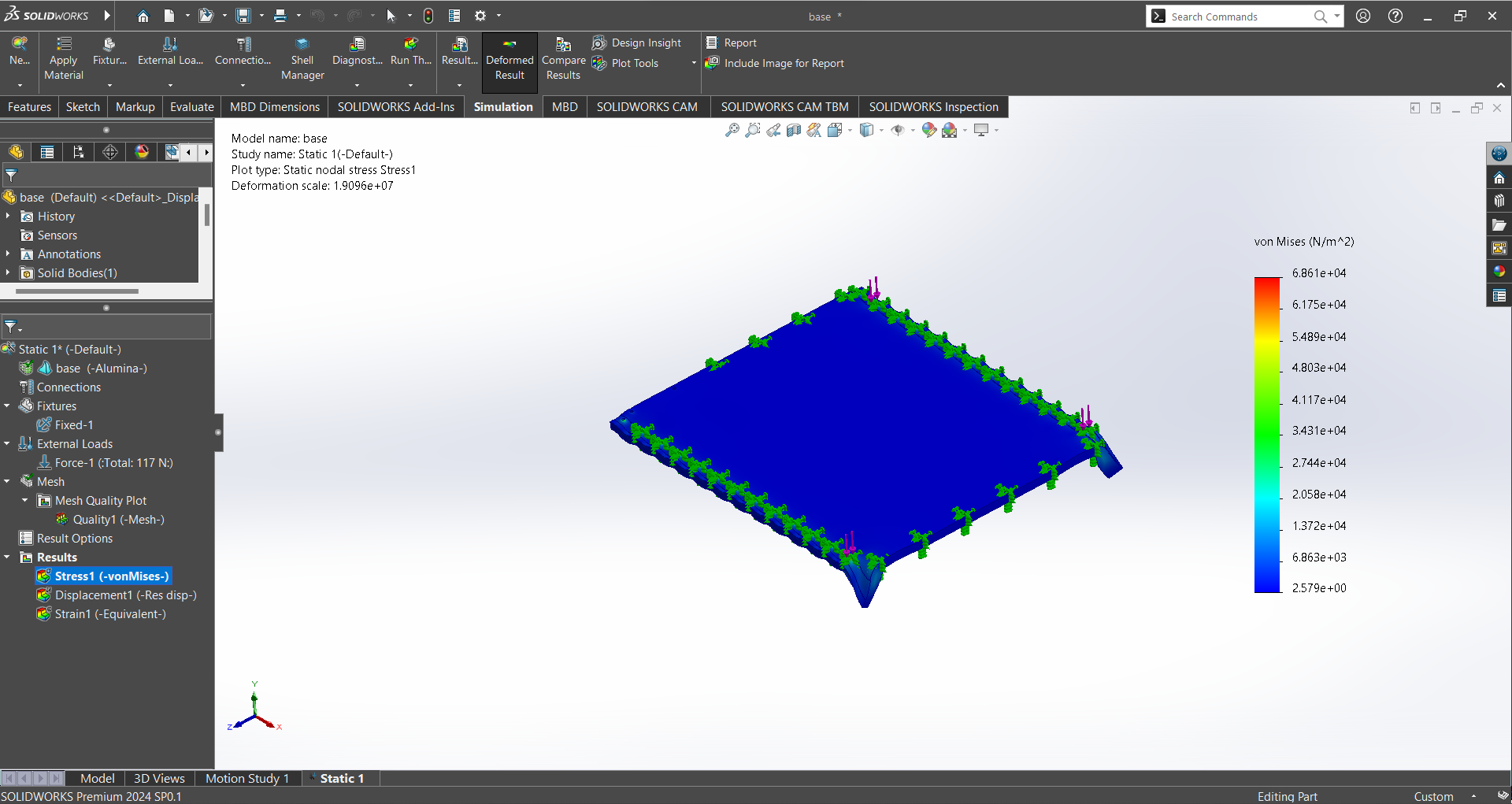This screenshot has height=804, width=1512.
Task: Open the Hide/Show Items eye toggle
Action: coord(898,131)
